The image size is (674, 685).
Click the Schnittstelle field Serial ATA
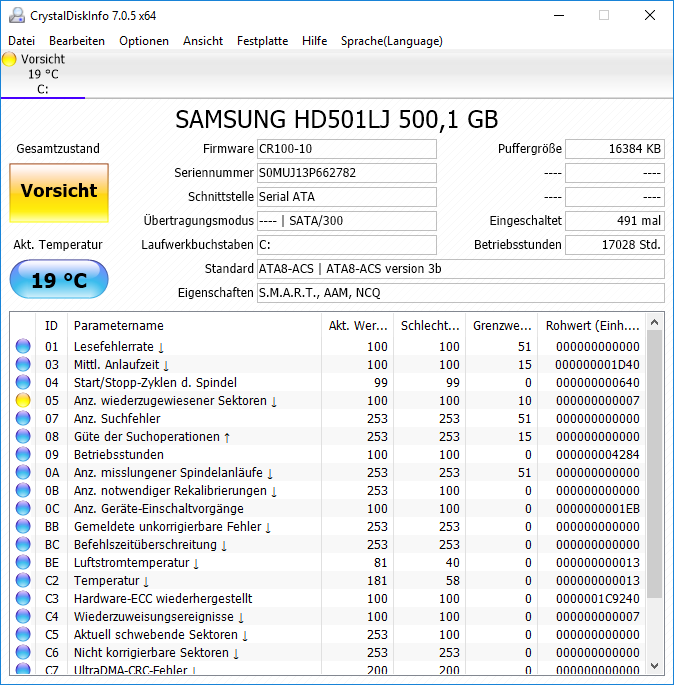pos(347,197)
